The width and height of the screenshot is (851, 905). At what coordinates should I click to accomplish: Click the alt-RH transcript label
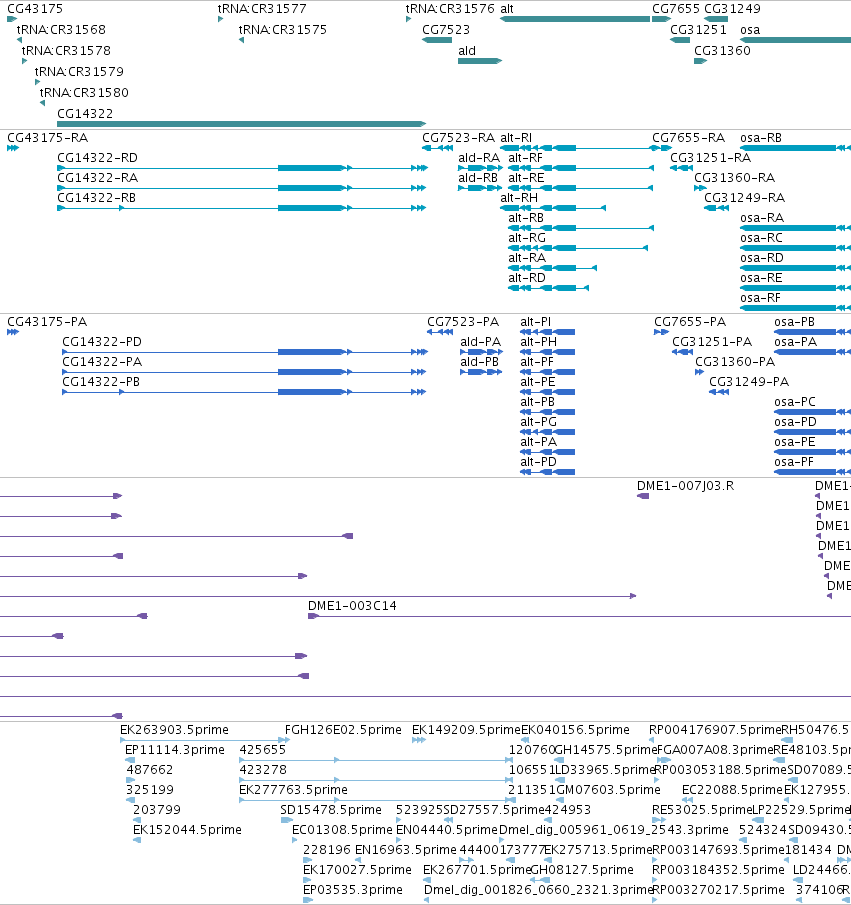pos(519,197)
